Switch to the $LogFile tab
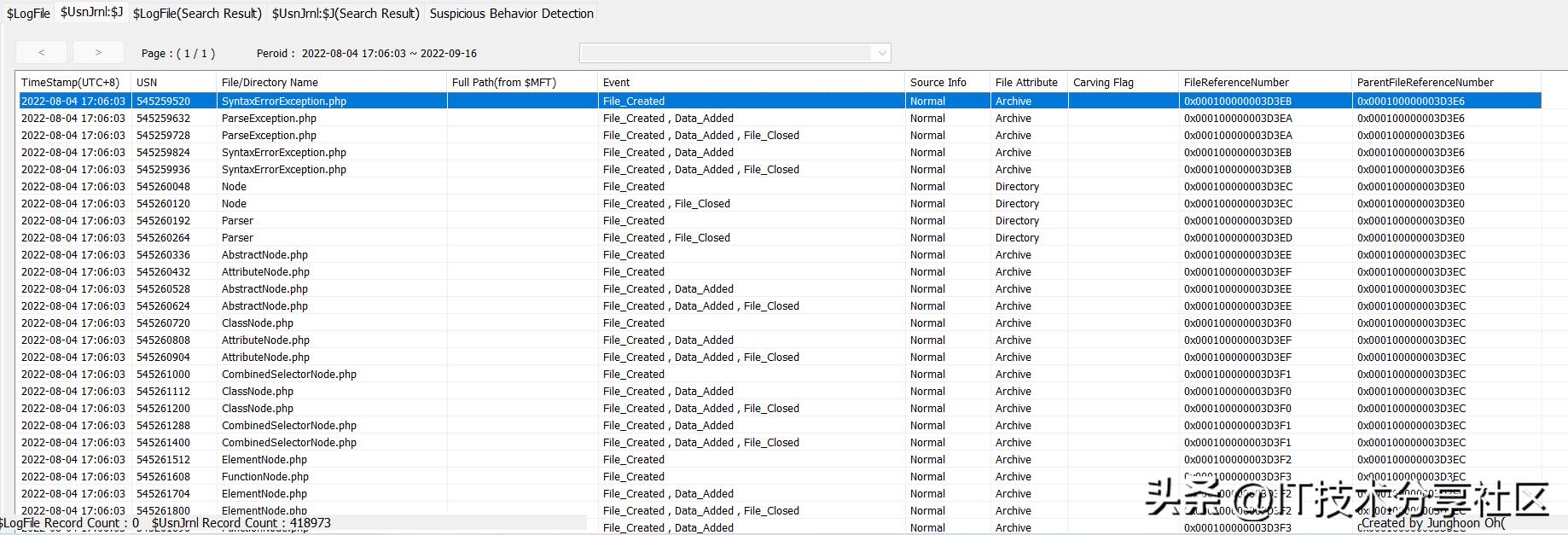This screenshot has width=1568, height=535. 28,14
